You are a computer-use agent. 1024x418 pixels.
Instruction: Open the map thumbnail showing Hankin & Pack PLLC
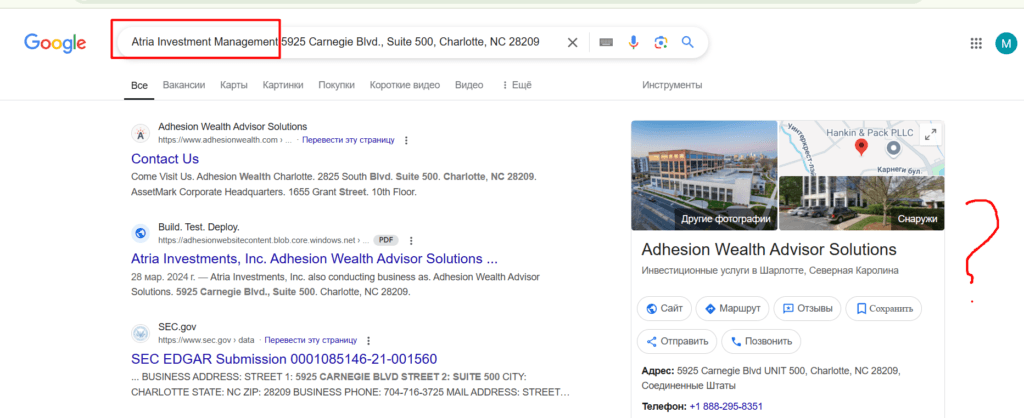pos(862,148)
